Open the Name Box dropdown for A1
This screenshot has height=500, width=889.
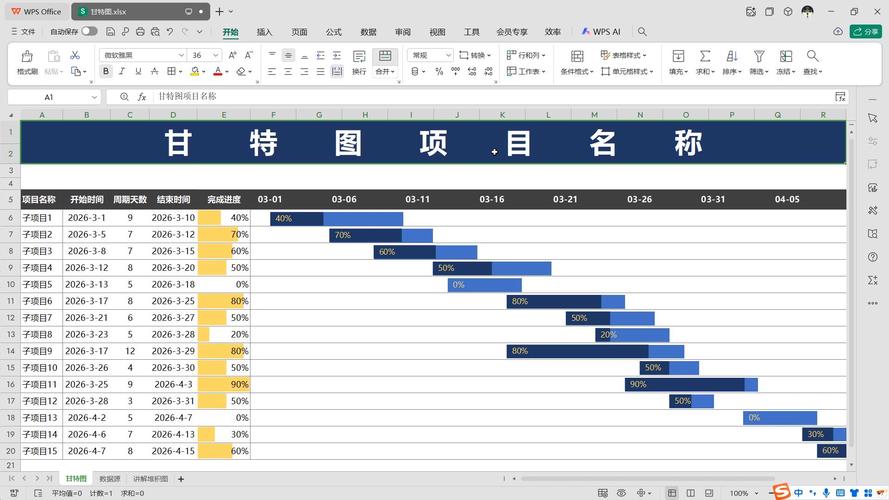click(x=94, y=97)
